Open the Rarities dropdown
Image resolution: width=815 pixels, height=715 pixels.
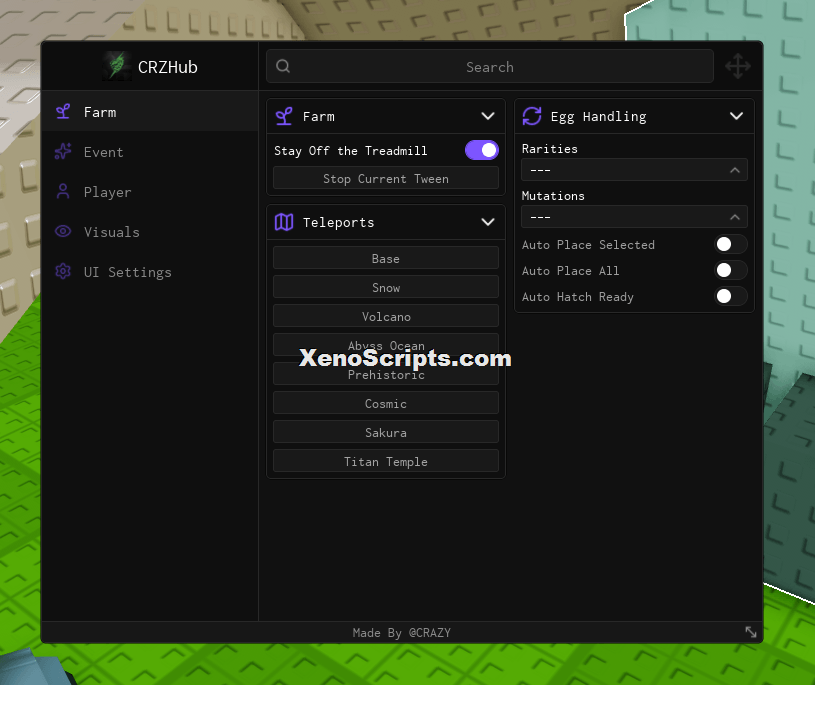tap(634, 170)
